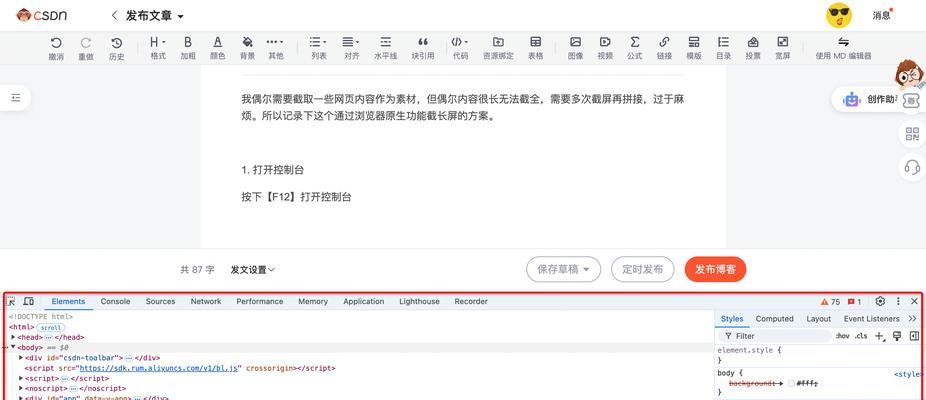Open DevTools three-dot customize menu

898,301
